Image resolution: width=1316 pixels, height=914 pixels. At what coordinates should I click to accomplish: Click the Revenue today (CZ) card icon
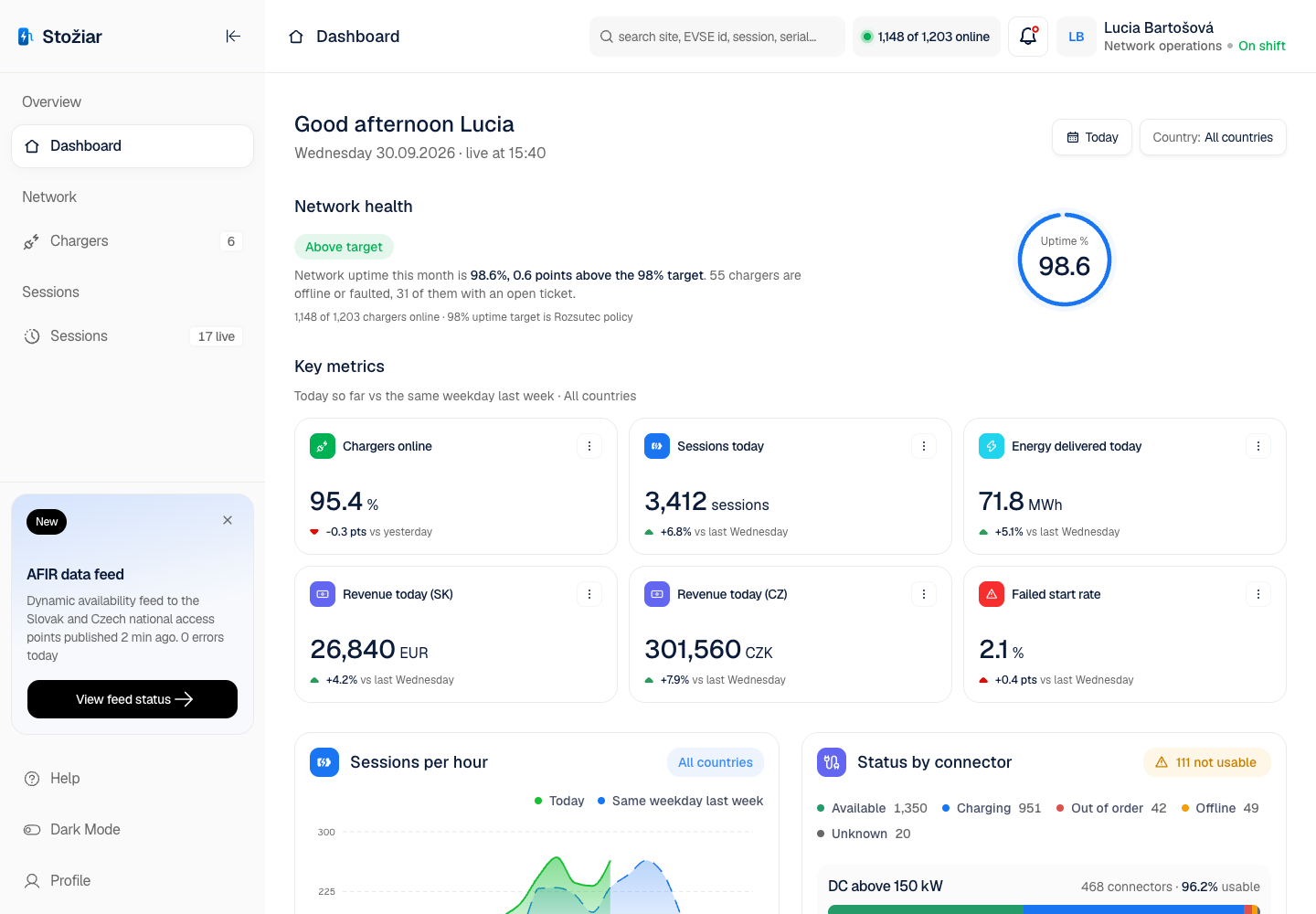point(657,594)
